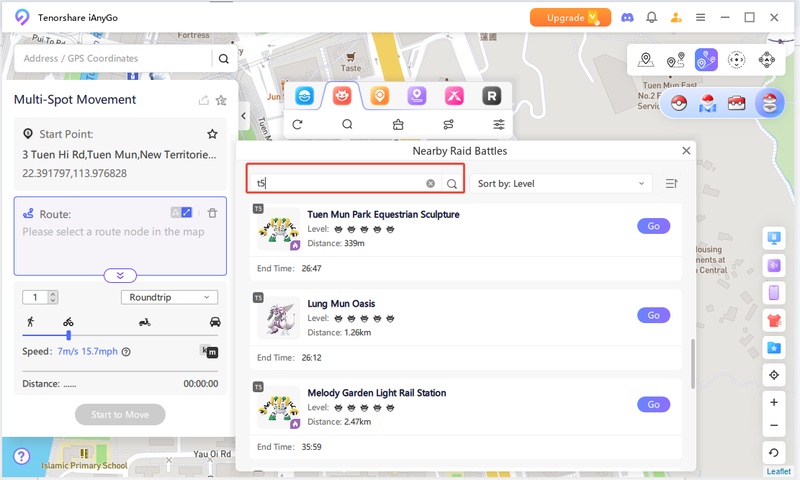Open the Sort by: Level dropdown
The height and width of the screenshot is (480, 800).
pyautogui.click(x=561, y=184)
